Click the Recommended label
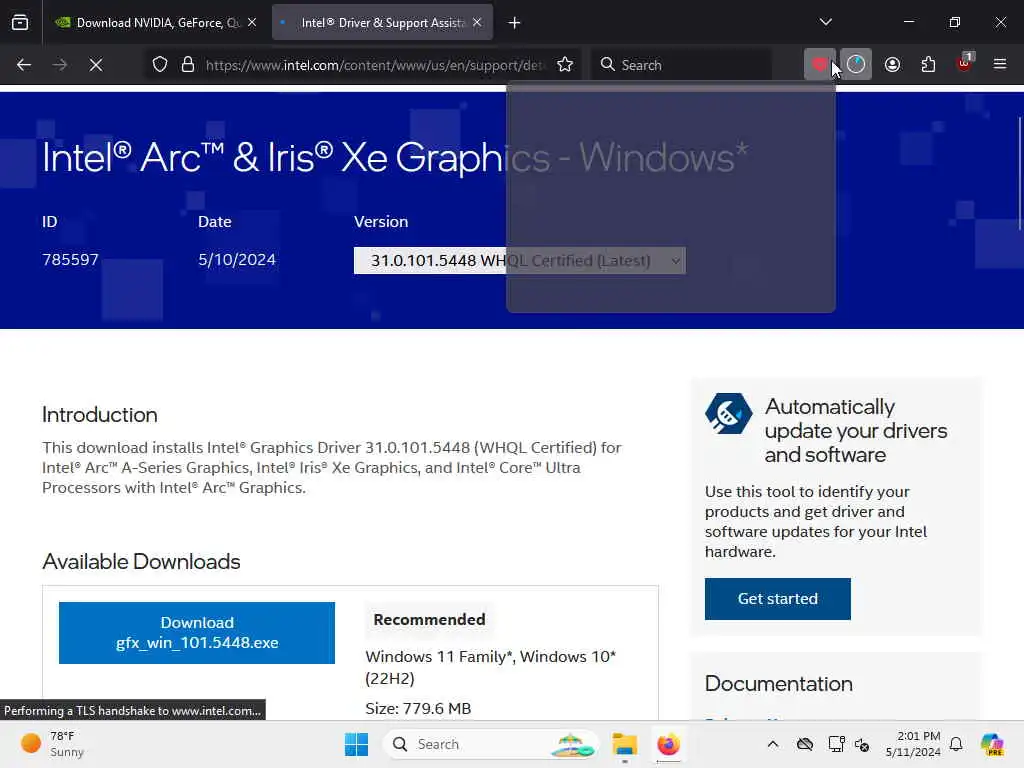The width and height of the screenshot is (1024, 768). (429, 620)
